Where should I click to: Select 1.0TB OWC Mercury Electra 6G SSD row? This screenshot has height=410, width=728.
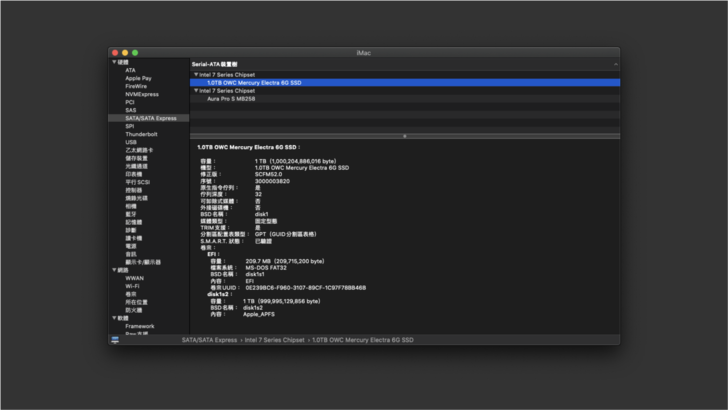pos(254,83)
